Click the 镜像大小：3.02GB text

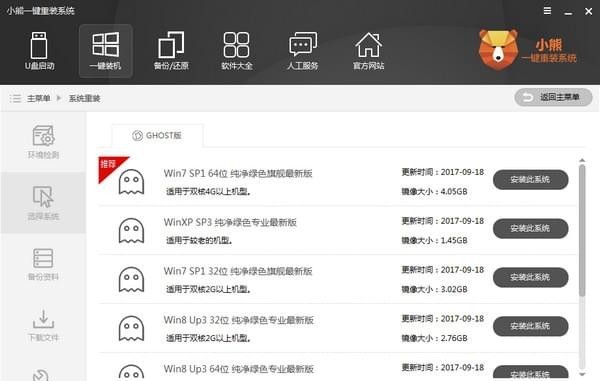point(434,290)
